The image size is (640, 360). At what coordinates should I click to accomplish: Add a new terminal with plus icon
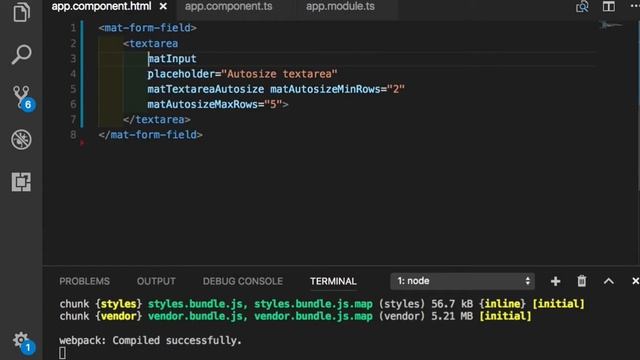tap(555, 281)
